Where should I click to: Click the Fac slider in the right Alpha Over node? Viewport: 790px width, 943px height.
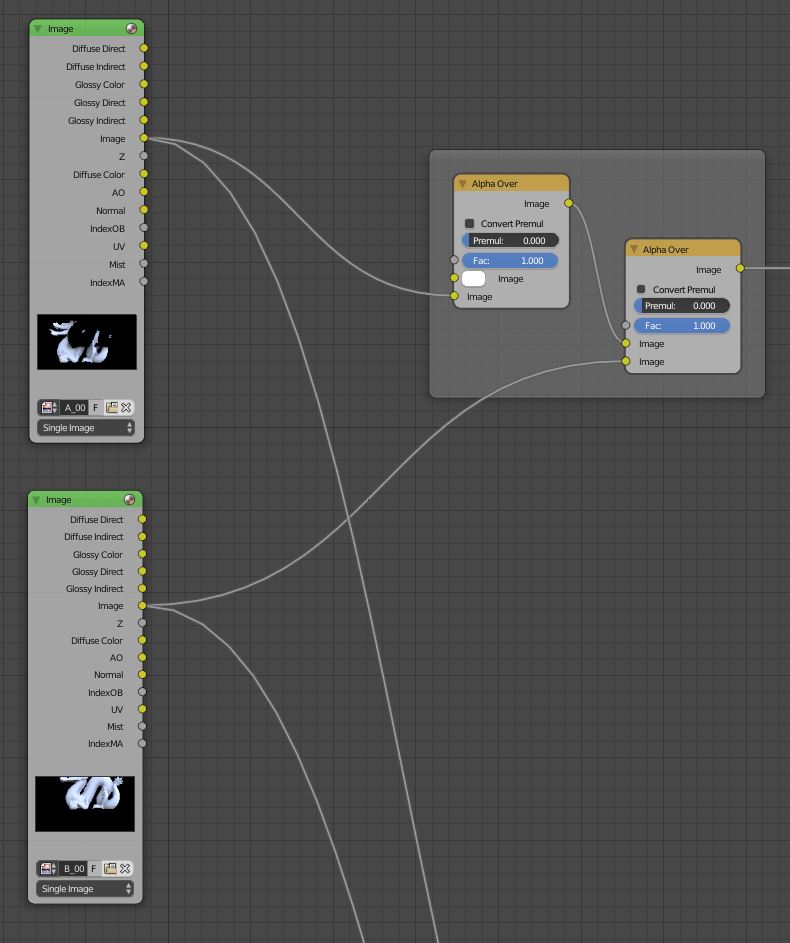click(x=681, y=325)
